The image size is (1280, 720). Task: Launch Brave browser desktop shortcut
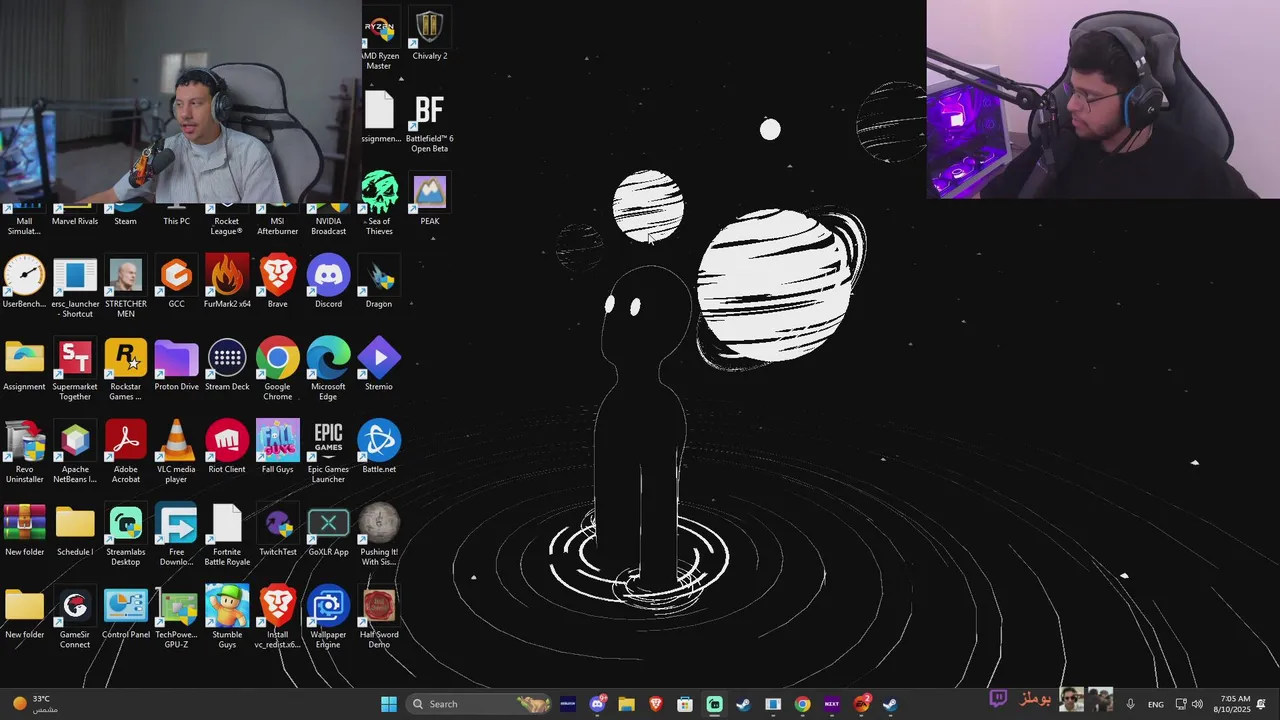tap(277, 282)
